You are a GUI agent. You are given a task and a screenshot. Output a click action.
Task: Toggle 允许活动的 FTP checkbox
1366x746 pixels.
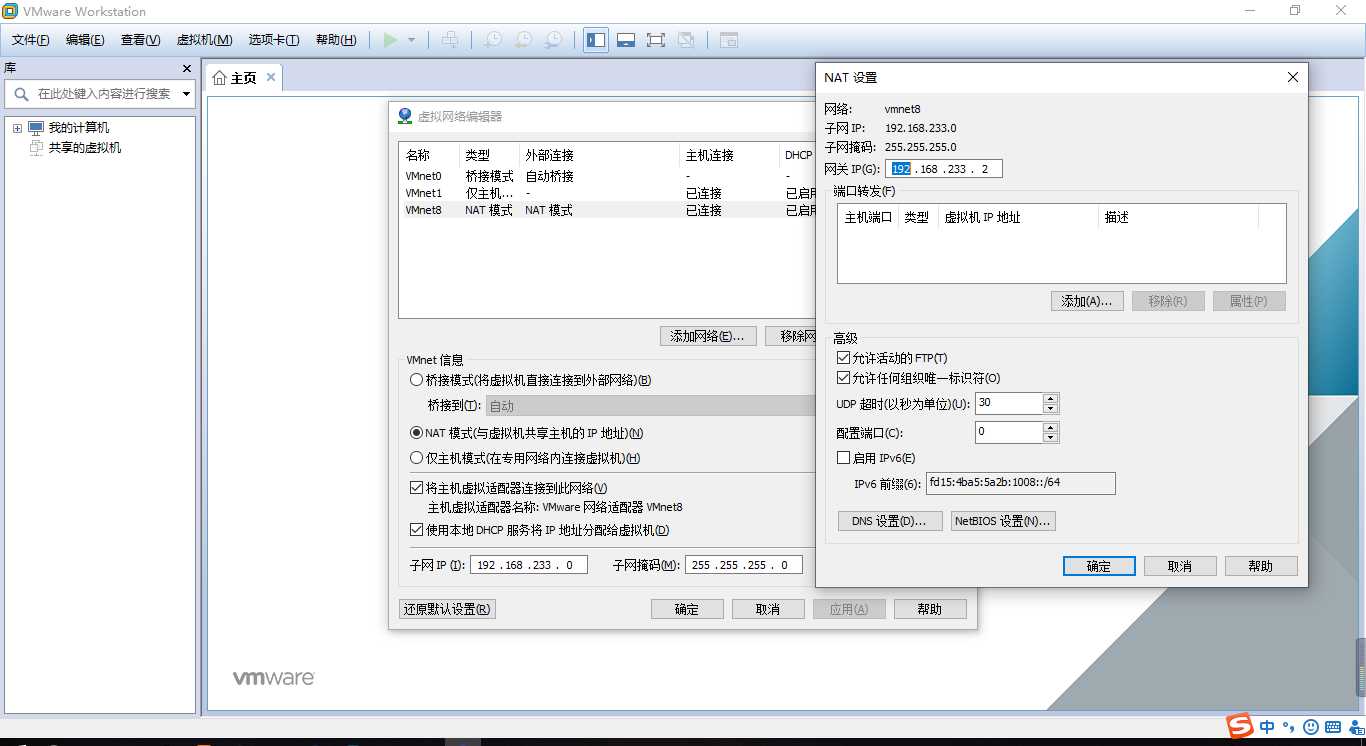tap(843, 358)
